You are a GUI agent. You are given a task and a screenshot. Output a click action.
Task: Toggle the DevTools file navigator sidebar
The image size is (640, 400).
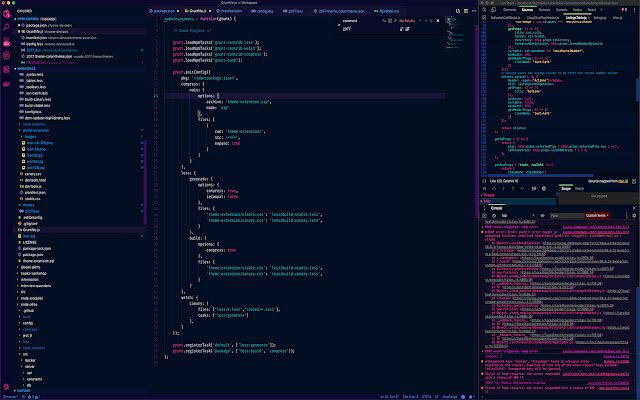click(x=484, y=18)
